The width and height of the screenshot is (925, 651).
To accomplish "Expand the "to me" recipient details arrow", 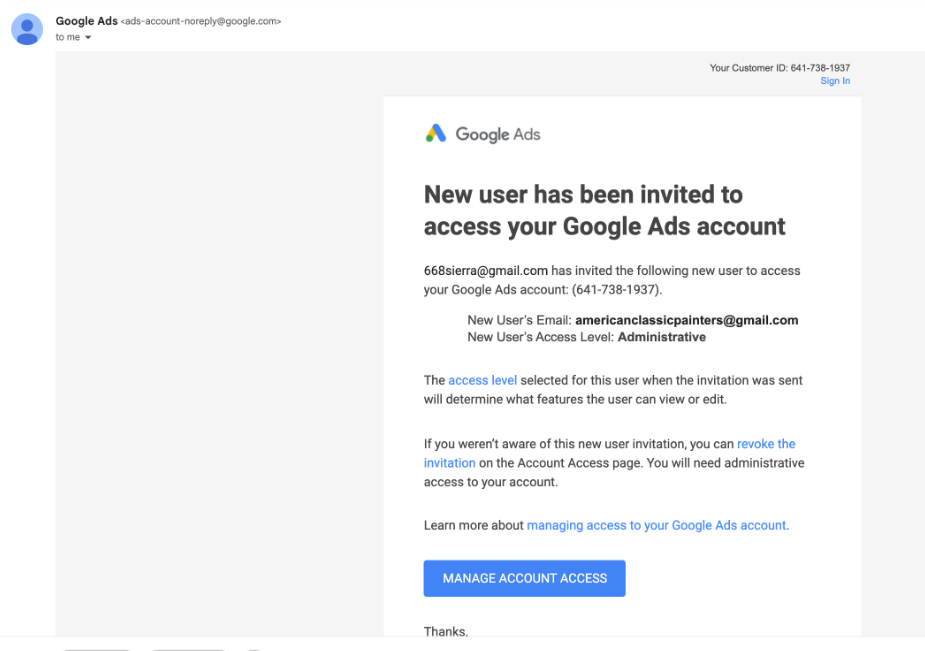I will (x=87, y=38).
